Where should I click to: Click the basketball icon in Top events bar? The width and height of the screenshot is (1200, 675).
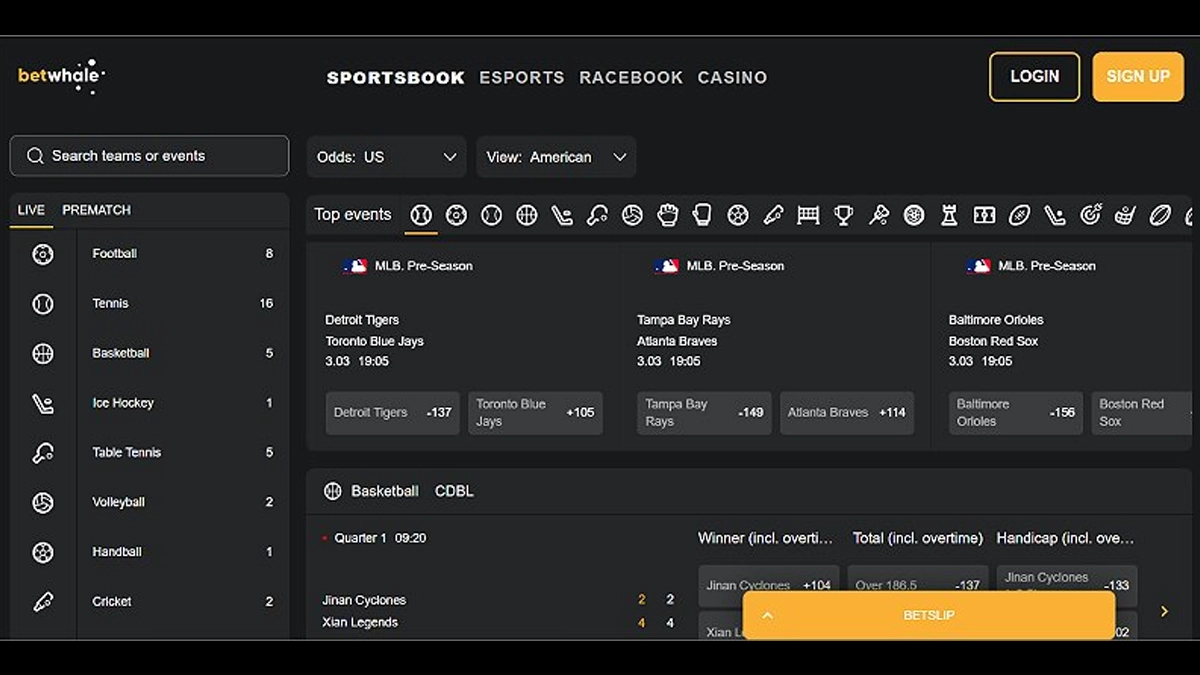point(527,215)
